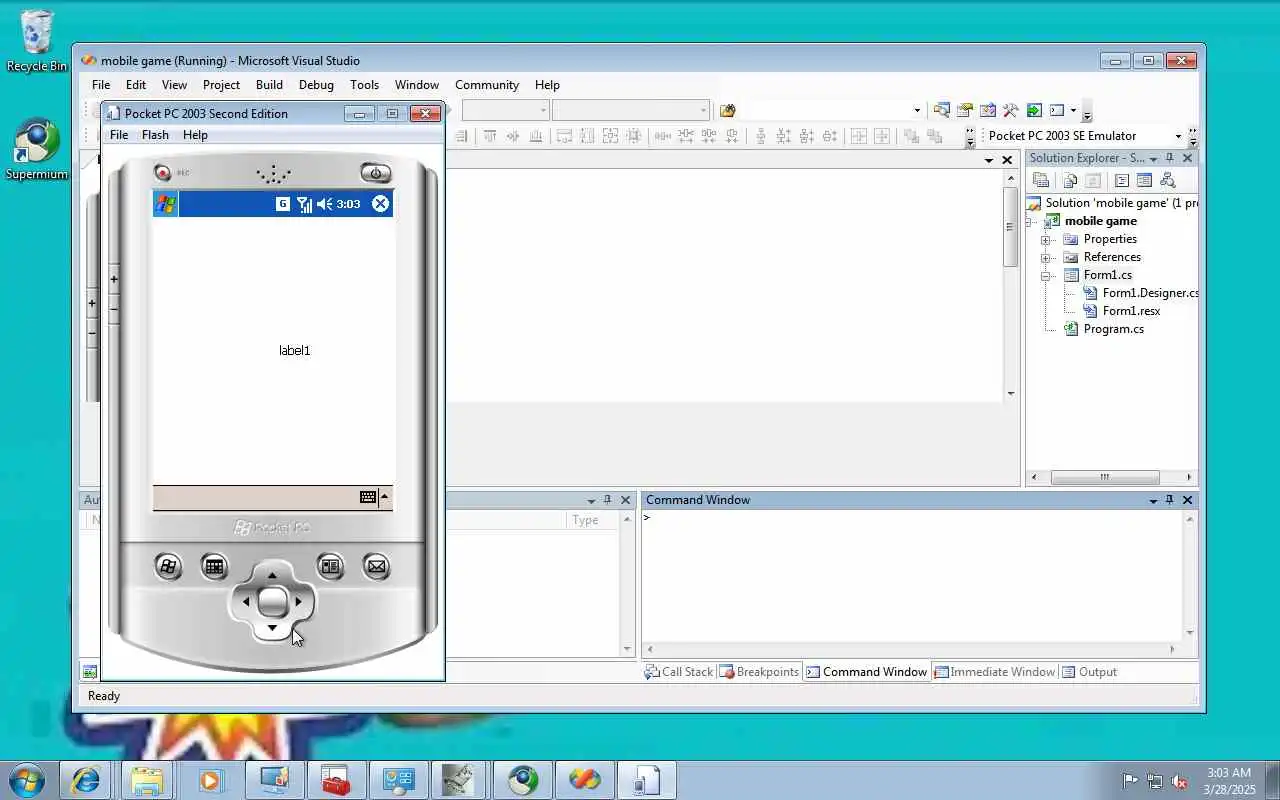
Task: Switch to the Immediate Window tab
Action: coord(994,672)
